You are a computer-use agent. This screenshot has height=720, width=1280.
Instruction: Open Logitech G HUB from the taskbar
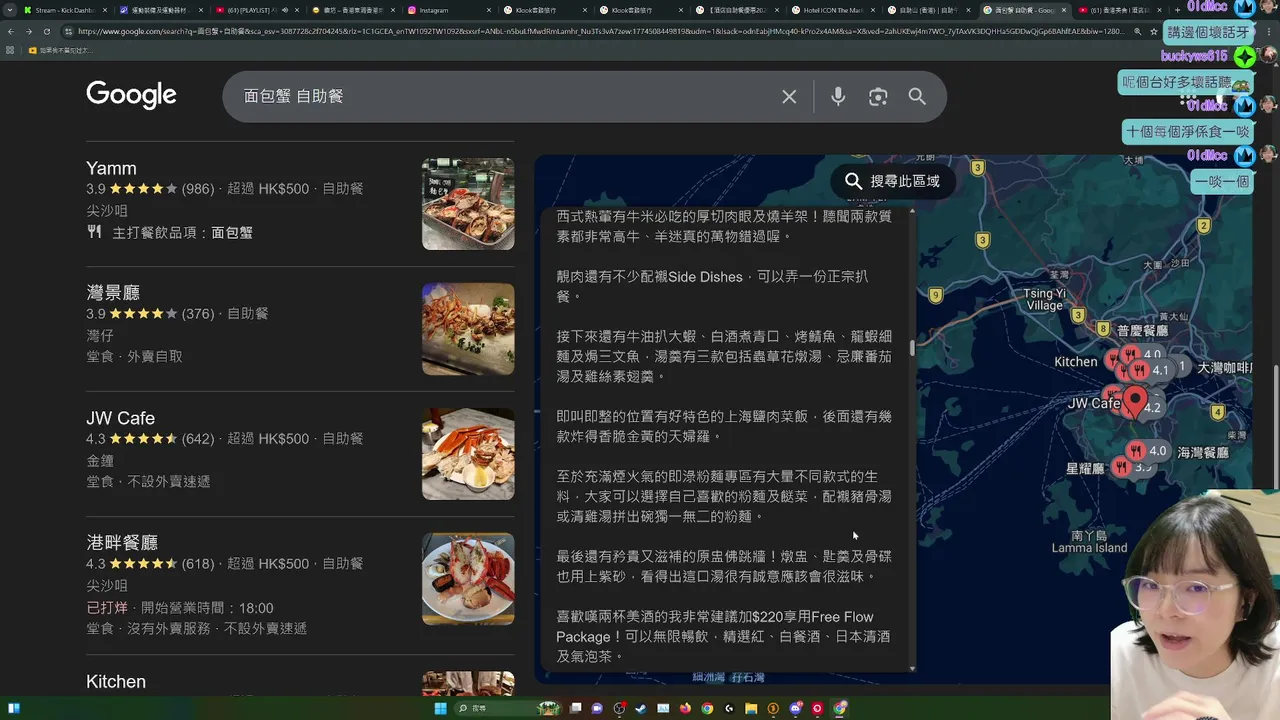click(729, 708)
